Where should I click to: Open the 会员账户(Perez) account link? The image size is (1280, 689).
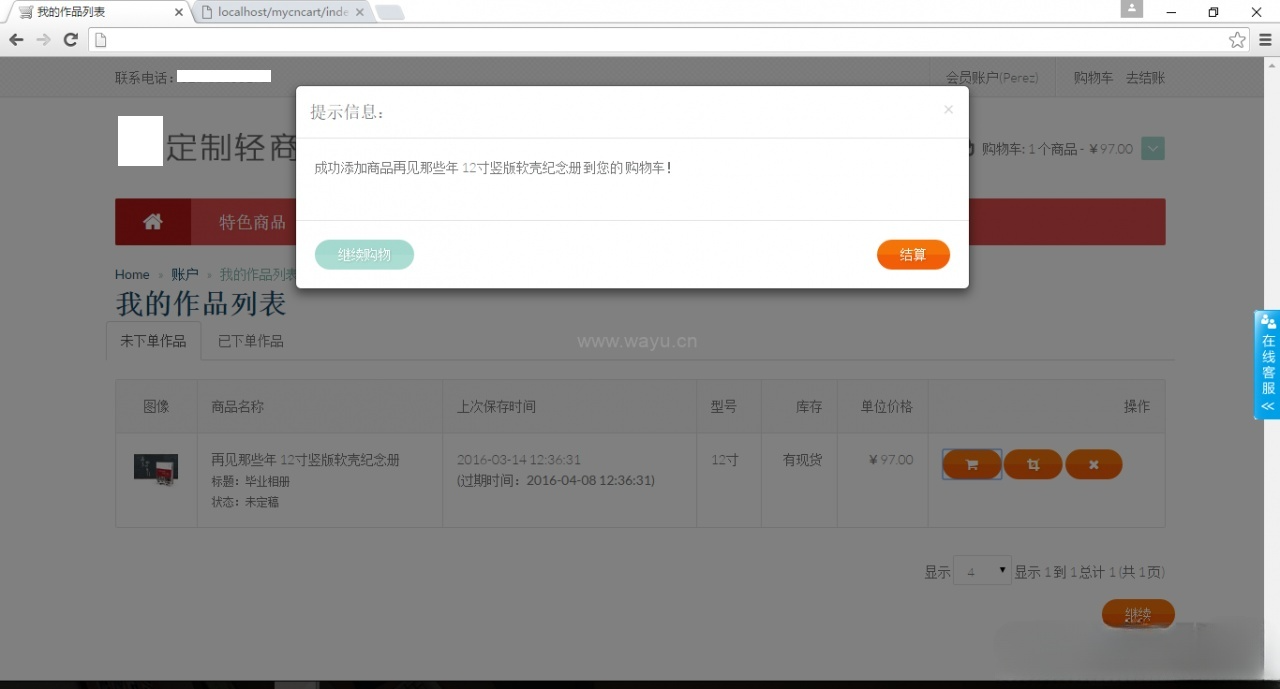click(x=992, y=77)
